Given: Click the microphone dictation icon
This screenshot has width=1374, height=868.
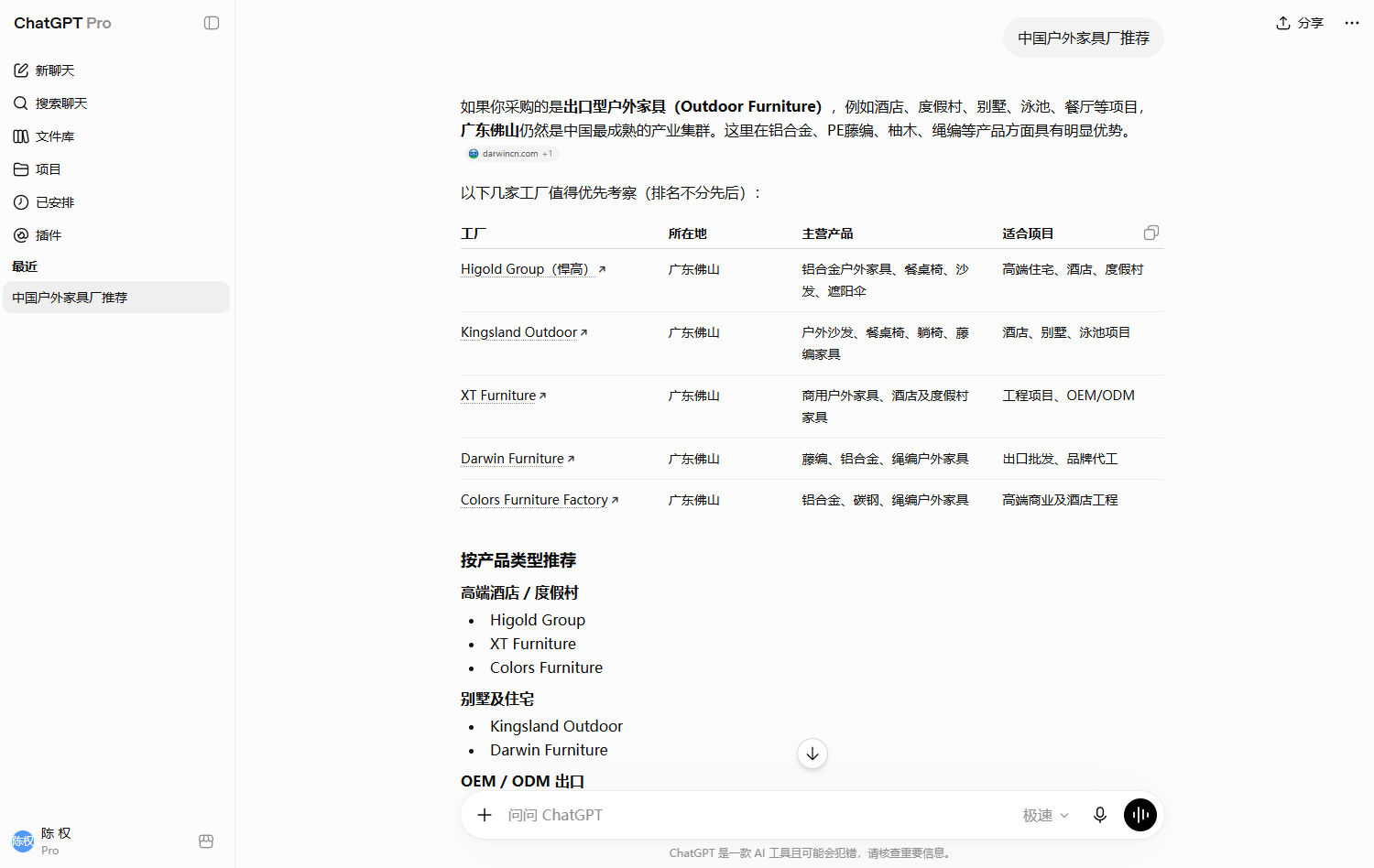Looking at the screenshot, I should click(x=1100, y=815).
